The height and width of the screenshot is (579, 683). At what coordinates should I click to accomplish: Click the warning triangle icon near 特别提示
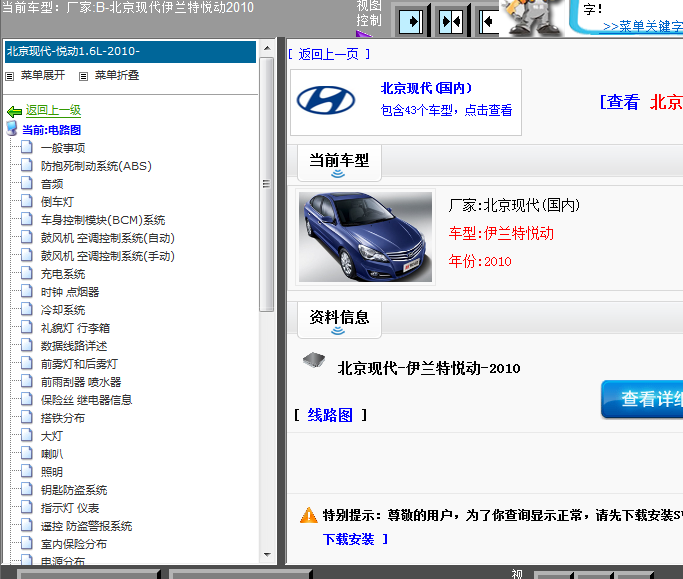pyautogui.click(x=309, y=515)
